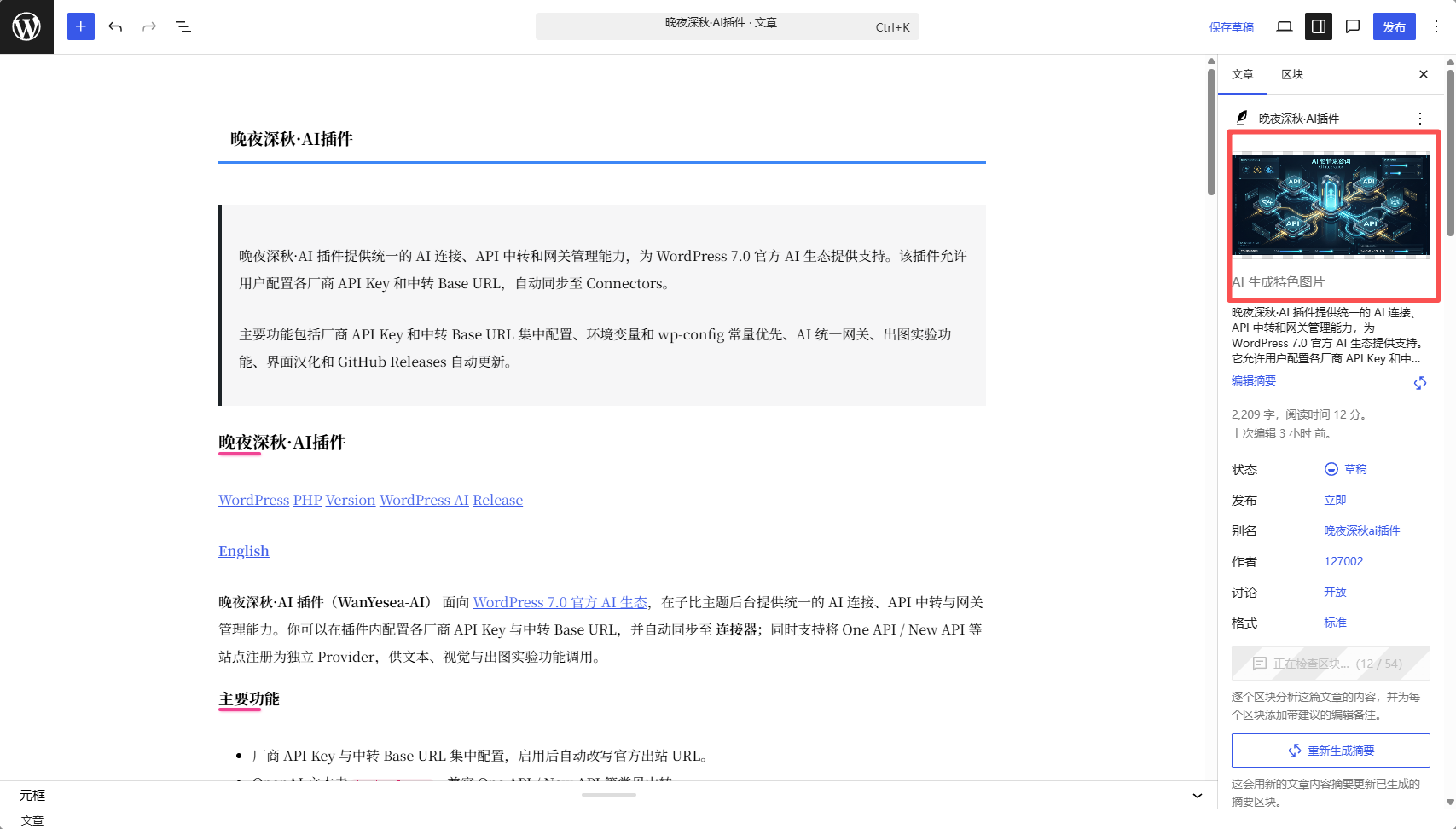Select the word count text 2,209 字

tap(1254, 414)
